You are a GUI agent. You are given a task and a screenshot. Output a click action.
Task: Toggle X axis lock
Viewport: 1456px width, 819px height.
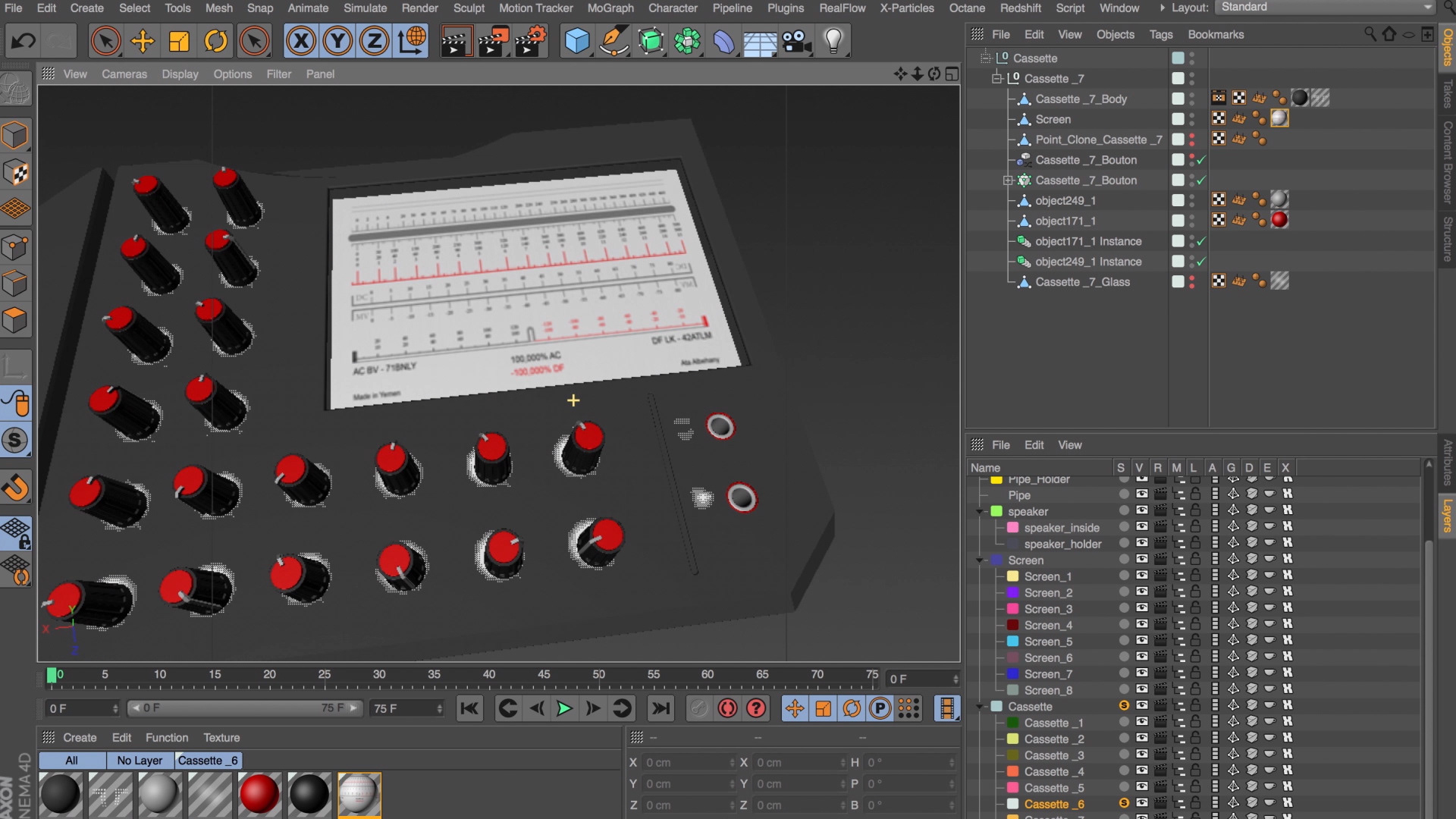(301, 41)
